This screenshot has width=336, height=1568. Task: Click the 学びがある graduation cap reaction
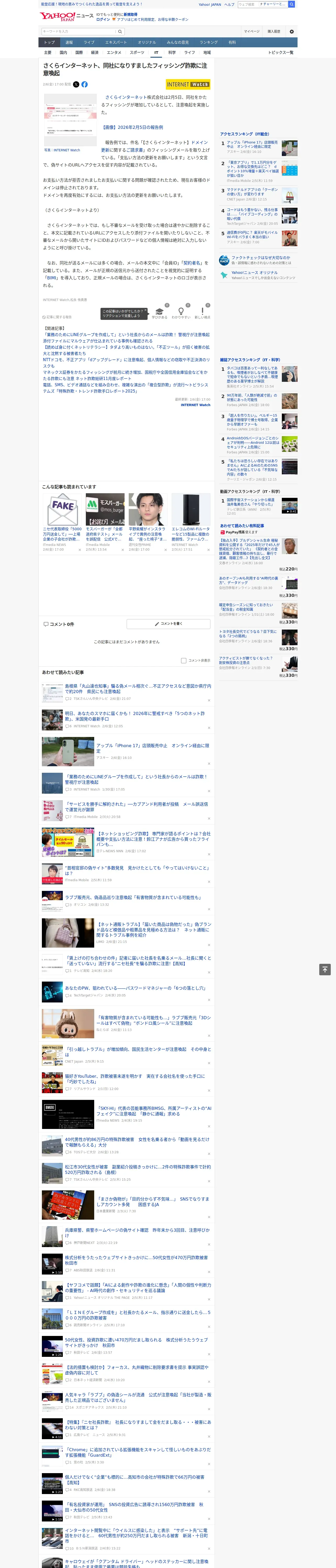point(160,313)
